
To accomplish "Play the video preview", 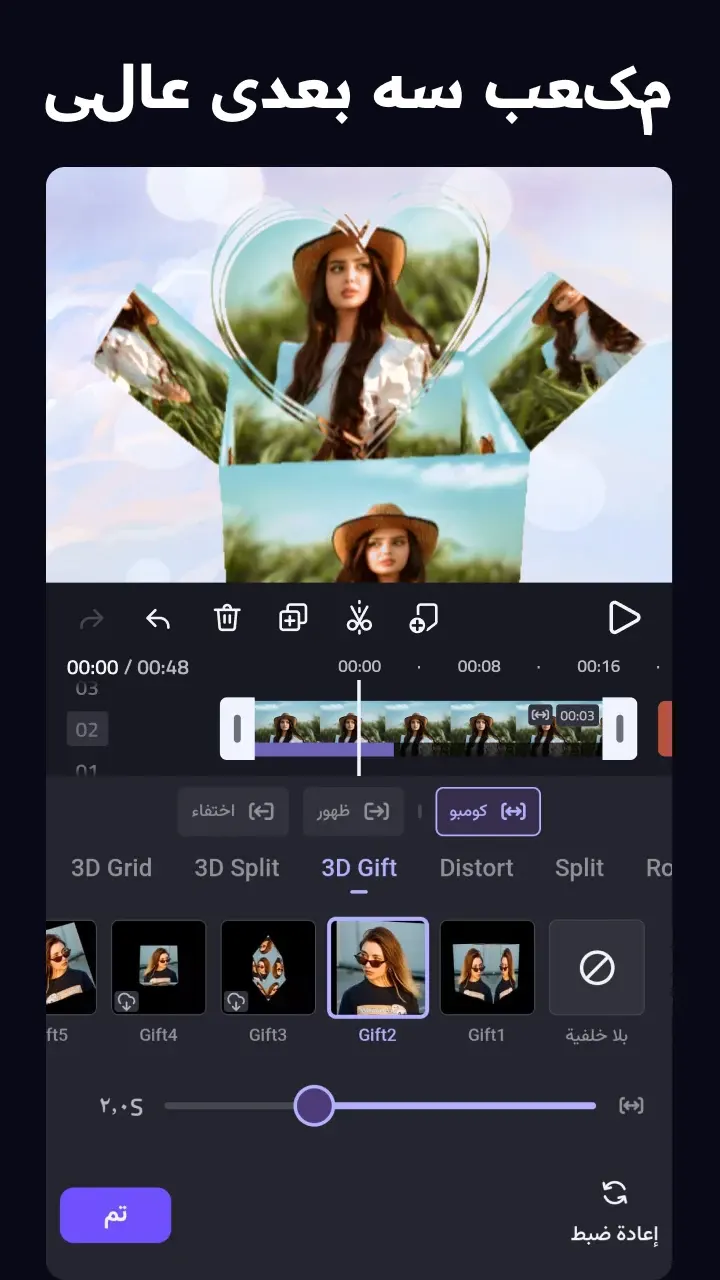I will [624, 618].
